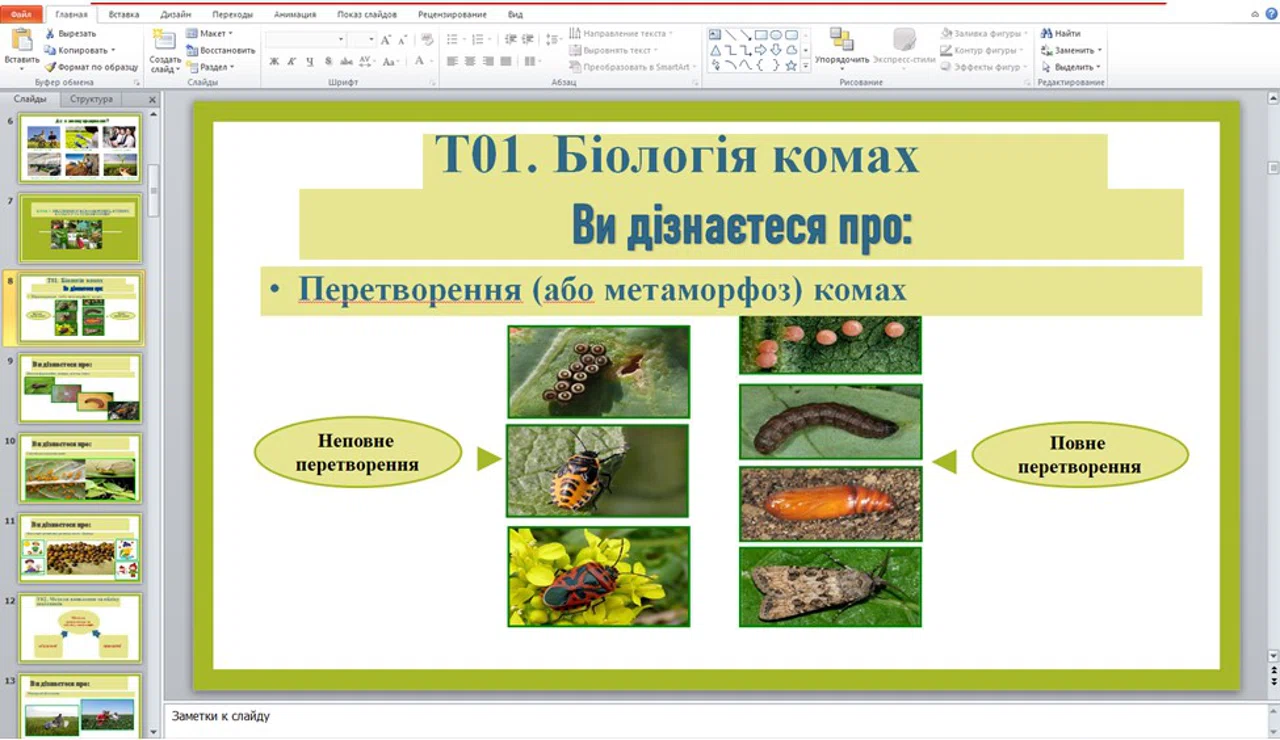The image size is (1280, 740).
Task: Click the Paste (Вставить) icon
Action: tap(21, 40)
